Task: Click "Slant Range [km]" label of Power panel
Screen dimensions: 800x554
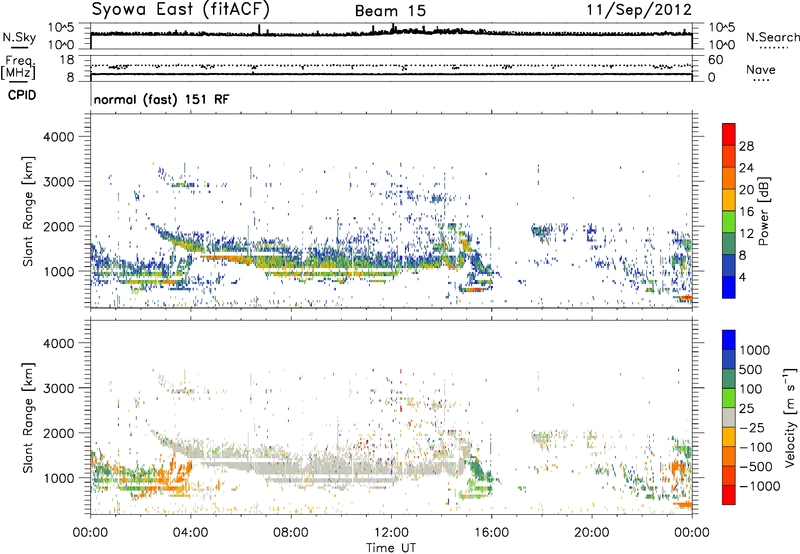Action: click(28, 211)
